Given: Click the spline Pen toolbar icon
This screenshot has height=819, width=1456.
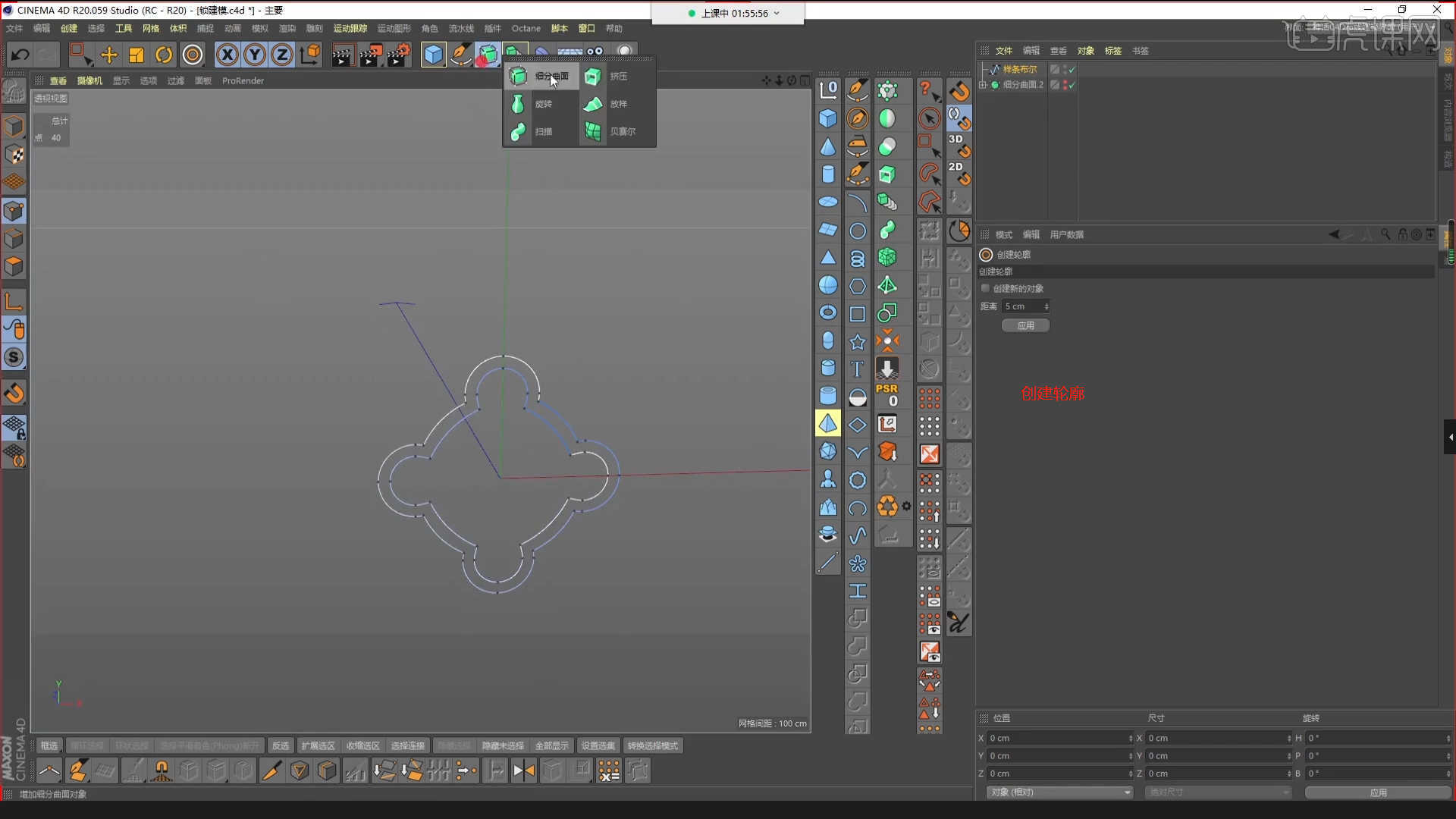Looking at the screenshot, I should point(460,55).
